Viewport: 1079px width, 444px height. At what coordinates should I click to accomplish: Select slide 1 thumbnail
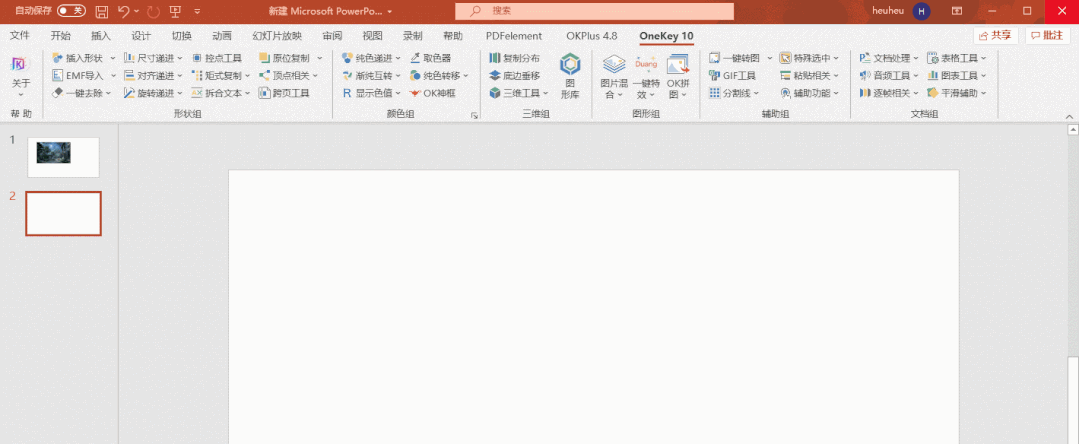(63, 157)
